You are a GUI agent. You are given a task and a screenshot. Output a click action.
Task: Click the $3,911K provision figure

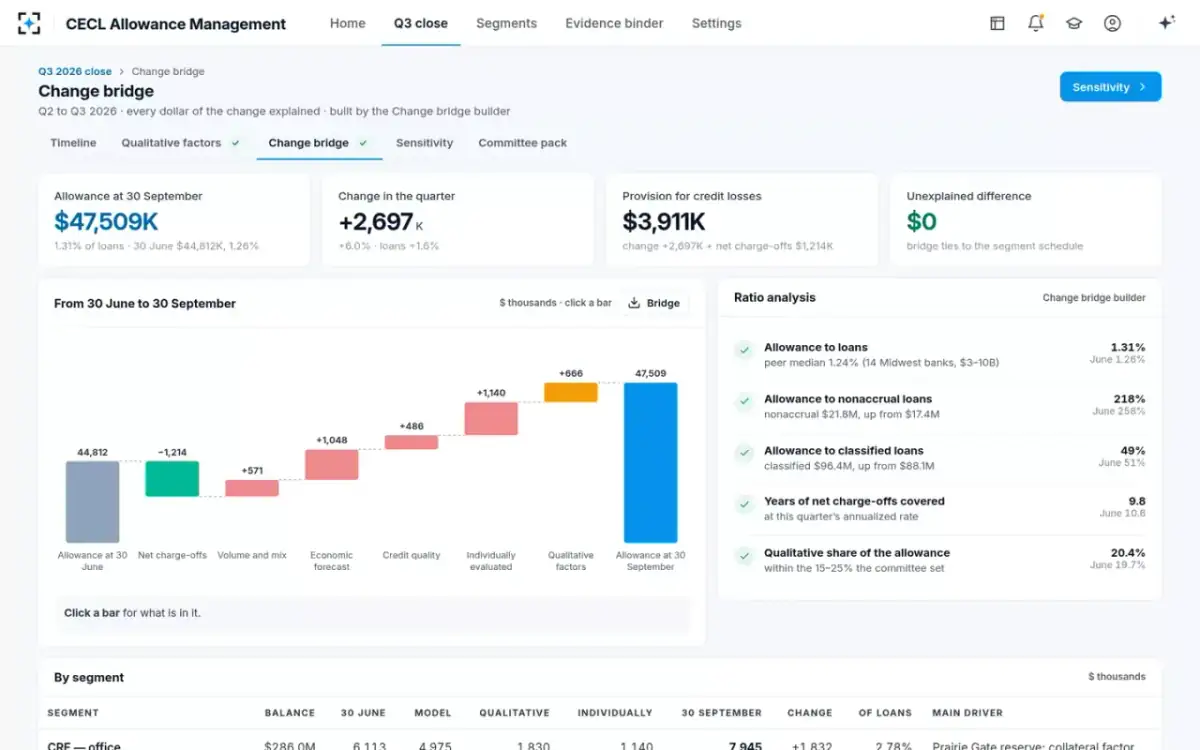[x=664, y=221]
